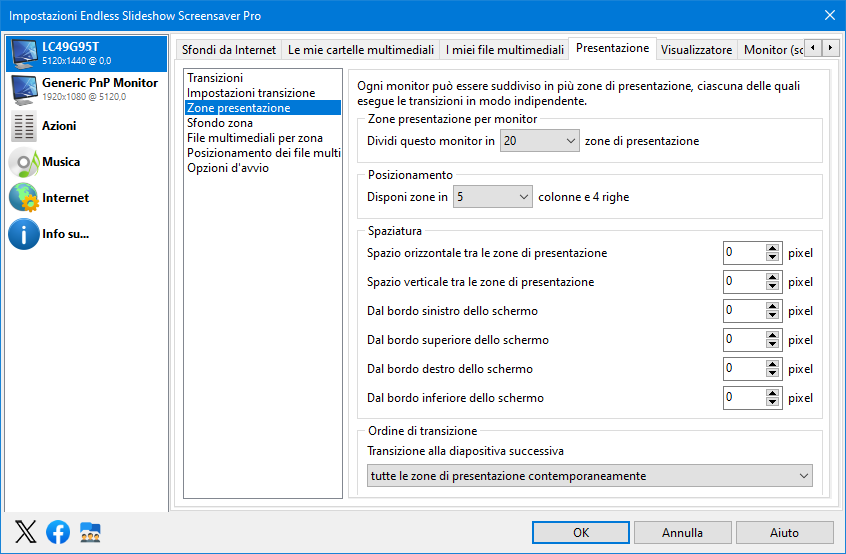Switch to the partially visible Monitor tab
This screenshot has width=846, height=554.
[x=773, y=50]
